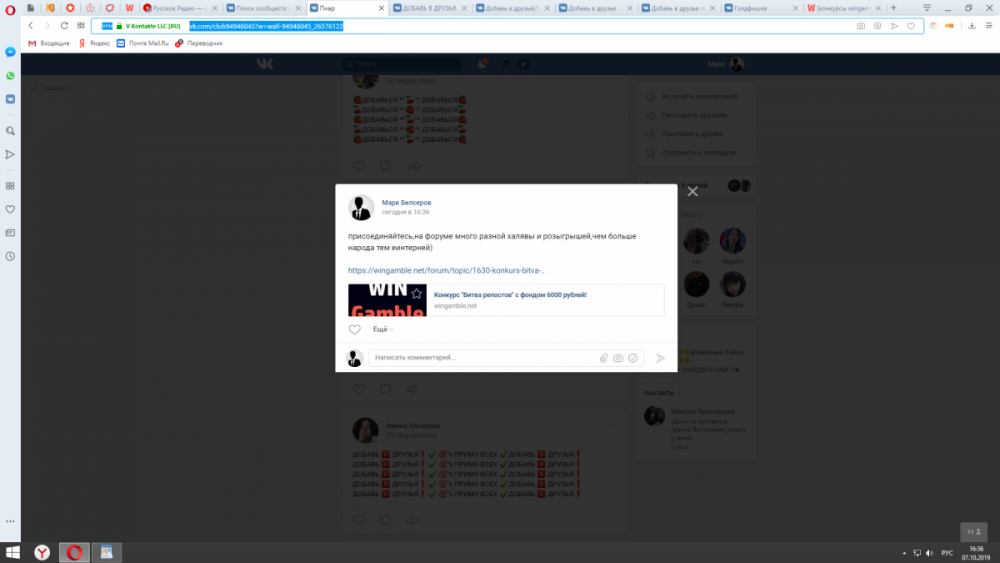Open Easy Setup sliders icon
The height and width of the screenshot is (563, 1000).
coord(989,26)
